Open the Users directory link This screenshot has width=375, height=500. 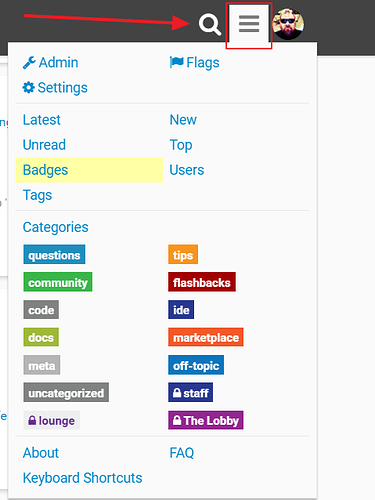(187, 170)
